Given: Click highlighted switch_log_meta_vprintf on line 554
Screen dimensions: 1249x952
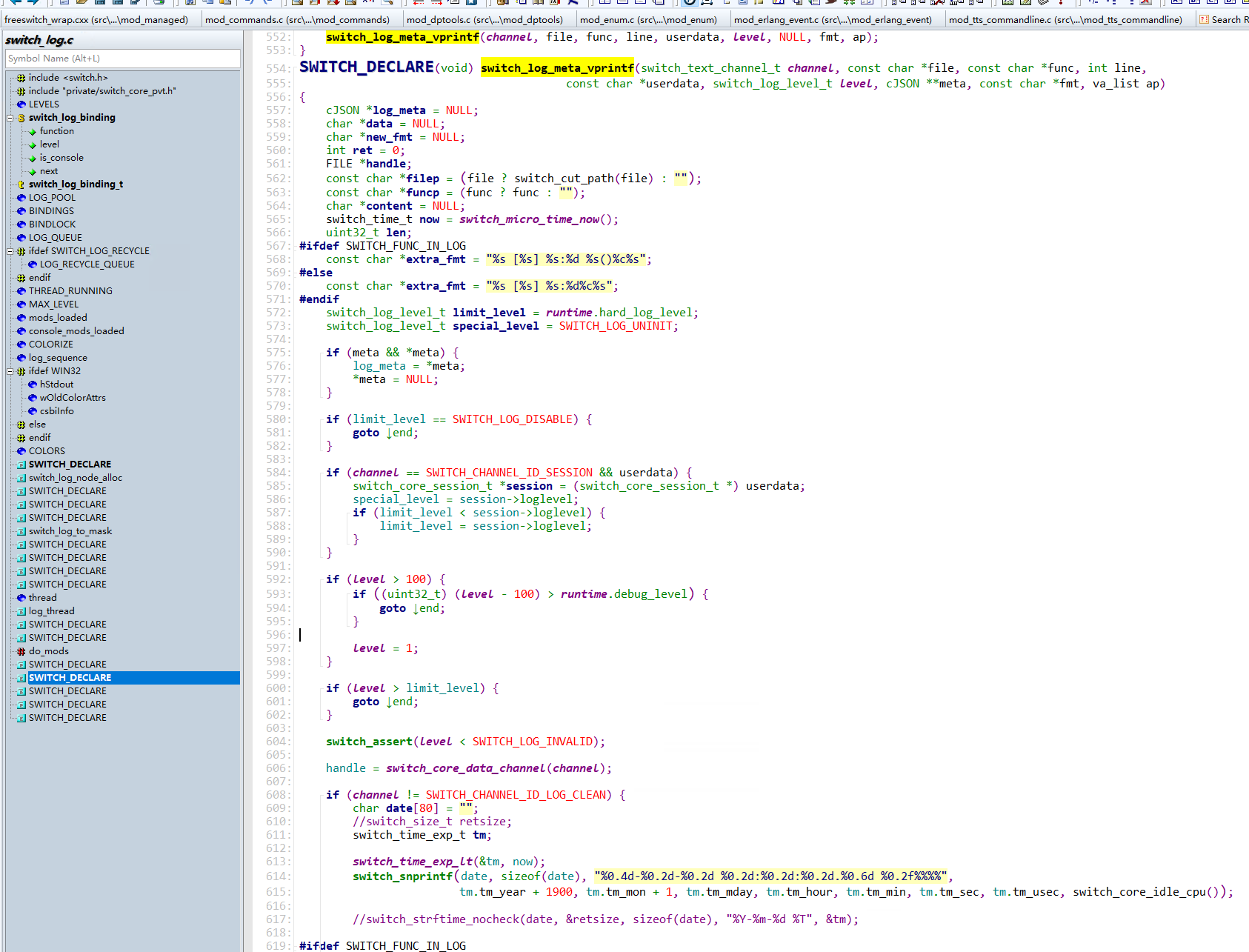Looking at the screenshot, I should point(557,68).
